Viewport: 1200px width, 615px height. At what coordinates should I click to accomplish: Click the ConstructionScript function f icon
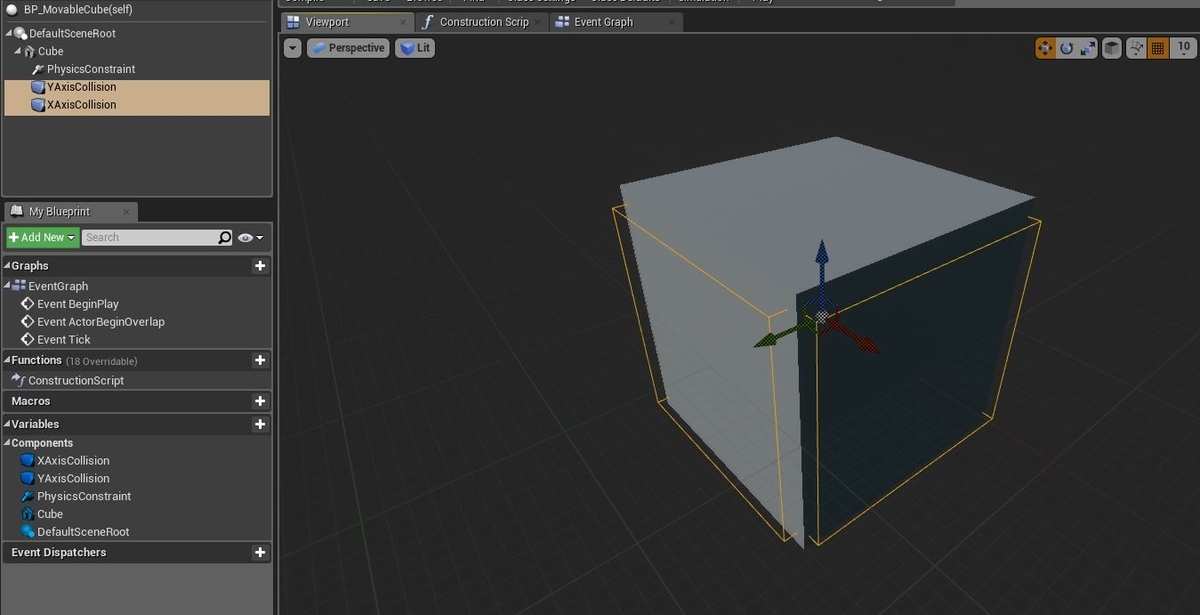[18, 381]
